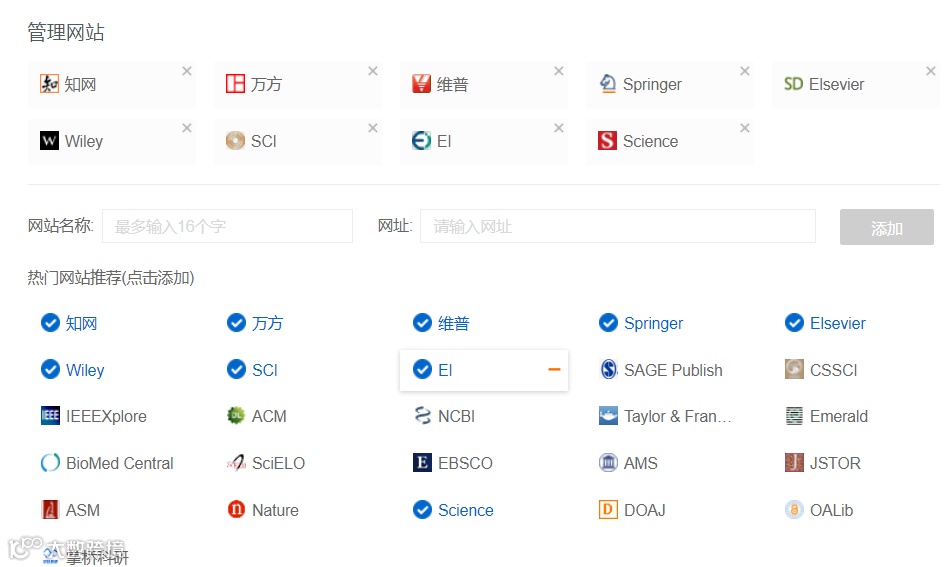The image size is (952, 567).
Task: Click the 知网 logo in managed sites
Action: click(49, 84)
